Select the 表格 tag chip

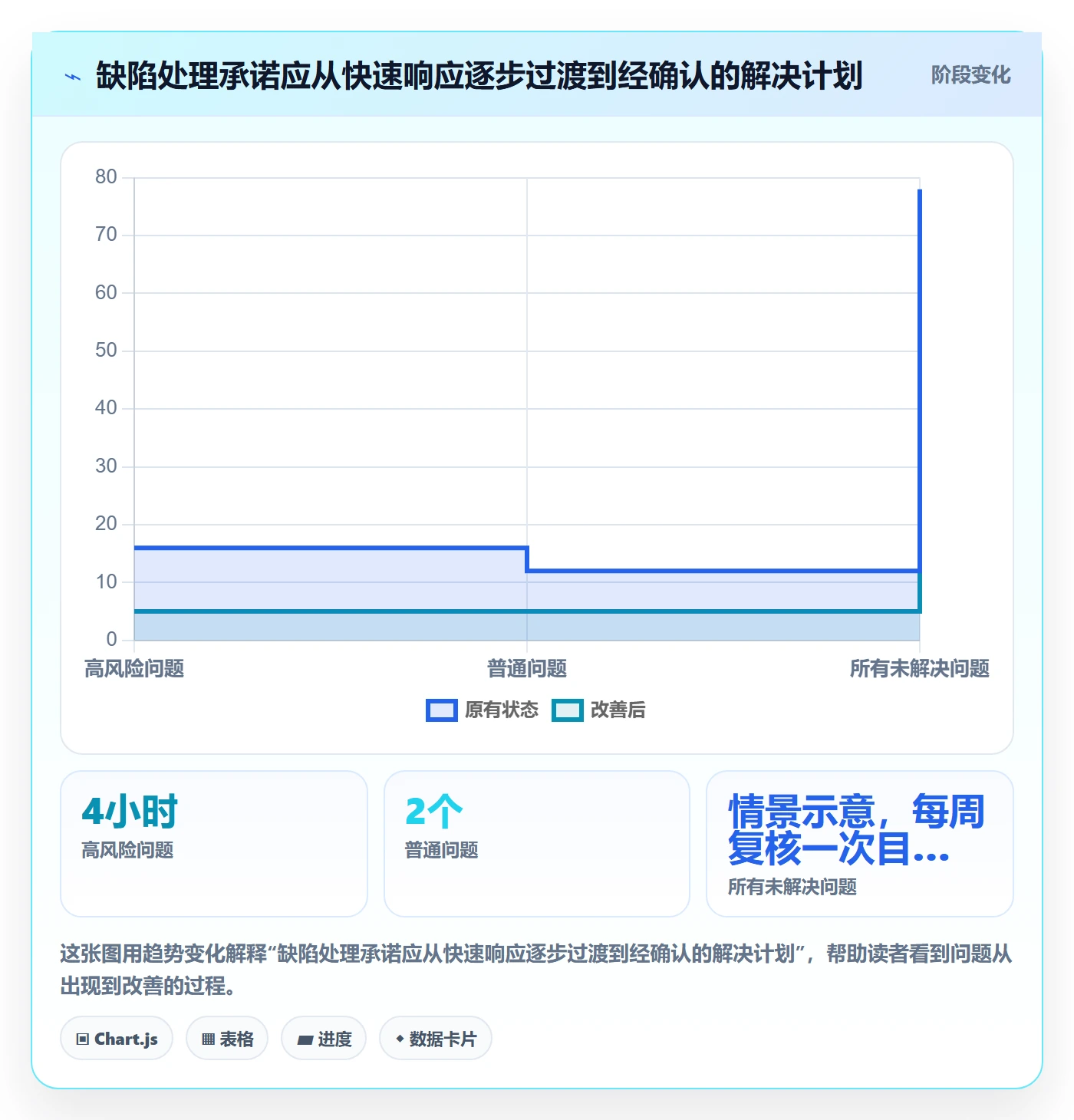point(227,1039)
